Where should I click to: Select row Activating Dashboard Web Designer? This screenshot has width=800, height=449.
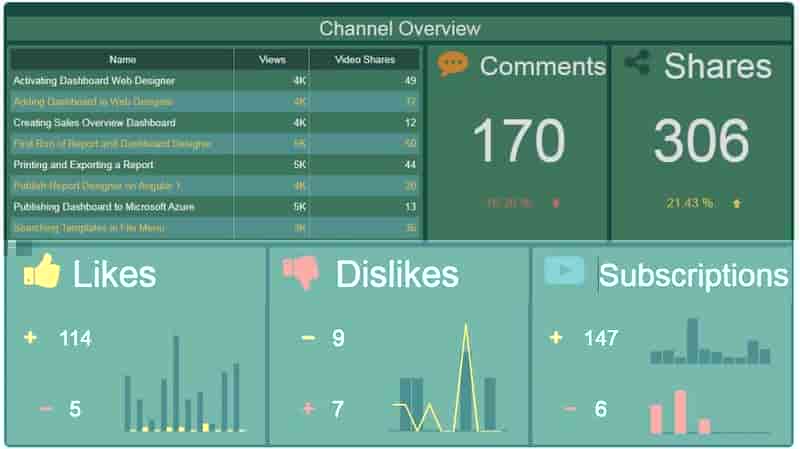point(215,81)
